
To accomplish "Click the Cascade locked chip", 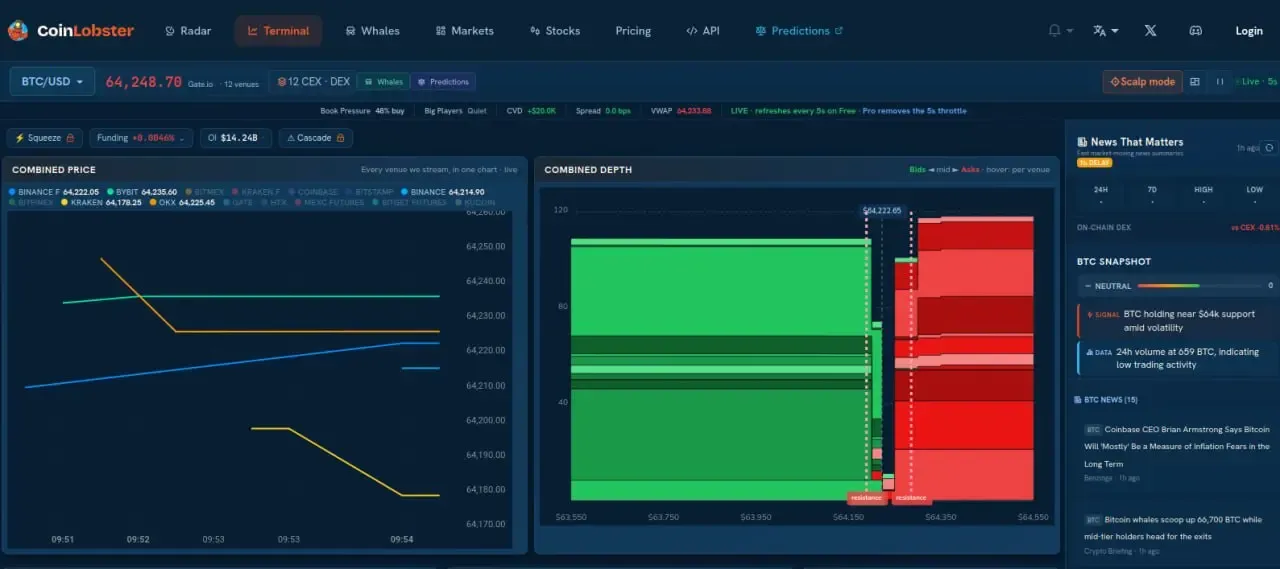I will [x=315, y=138].
